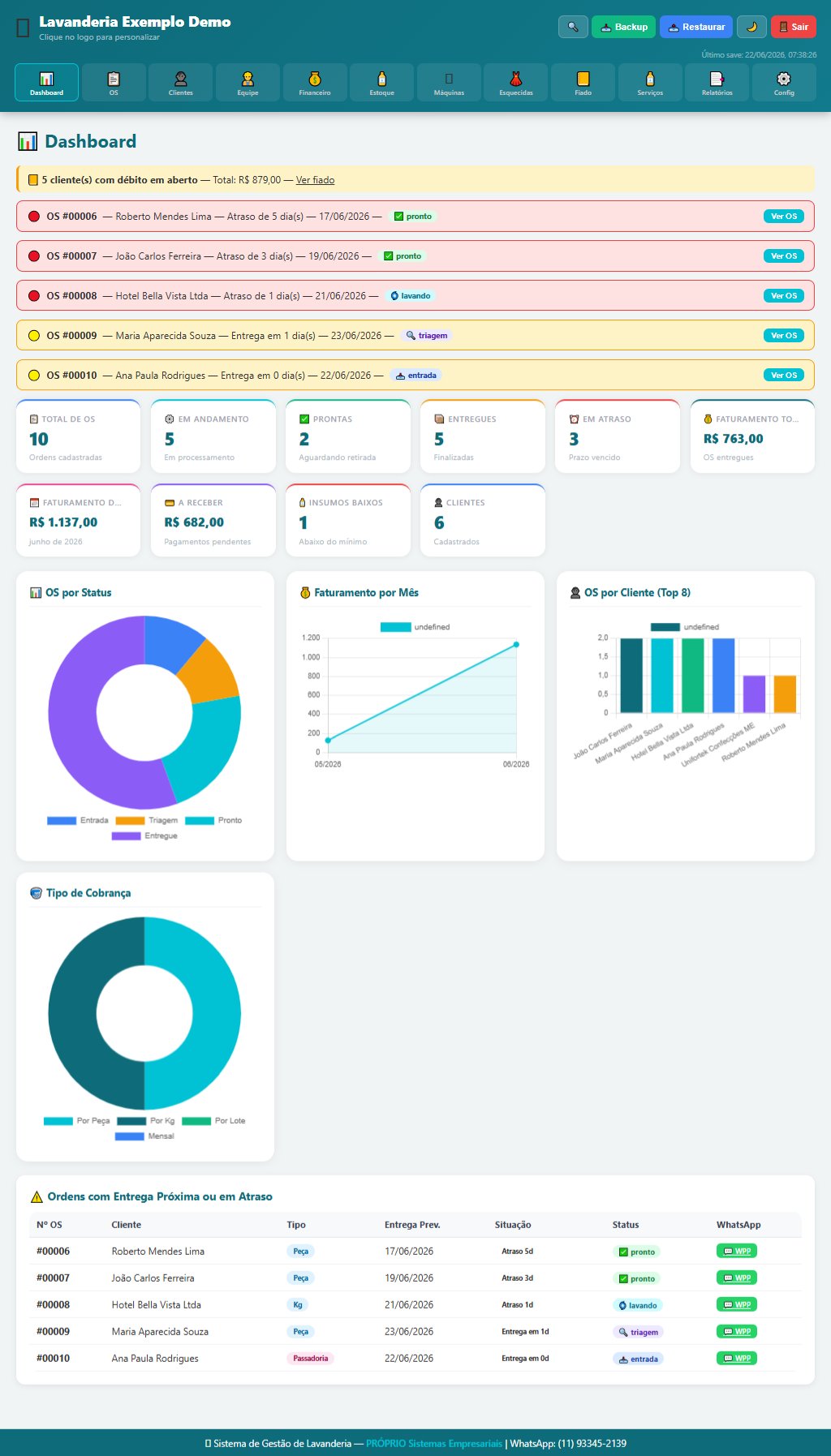
Task: Click the Kg type tag for Hotel Bella Vista
Action: (x=298, y=1305)
